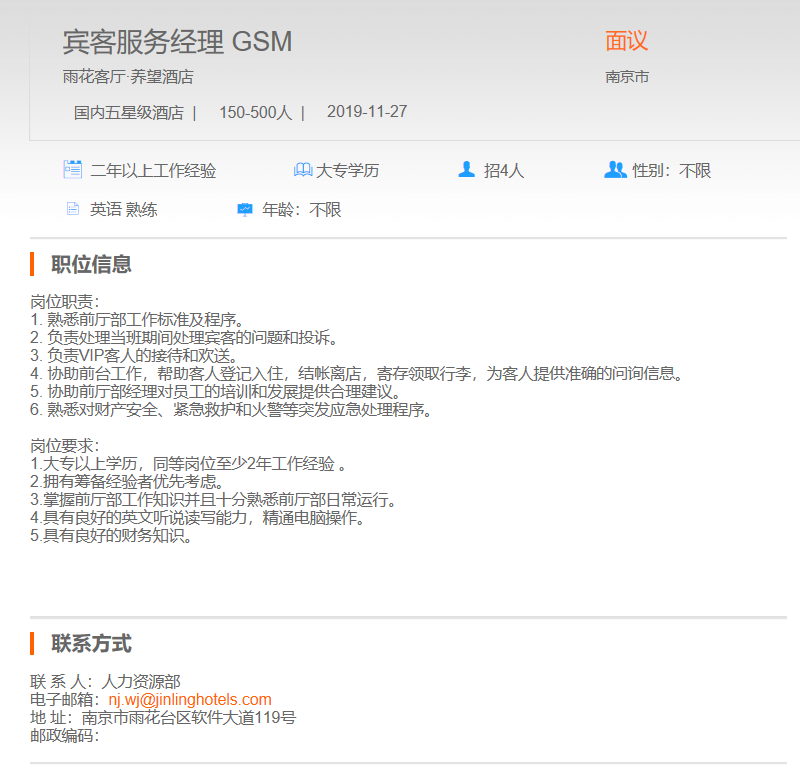Click the board icon beside 年龄
This screenshot has width=800, height=769.
pos(245,209)
